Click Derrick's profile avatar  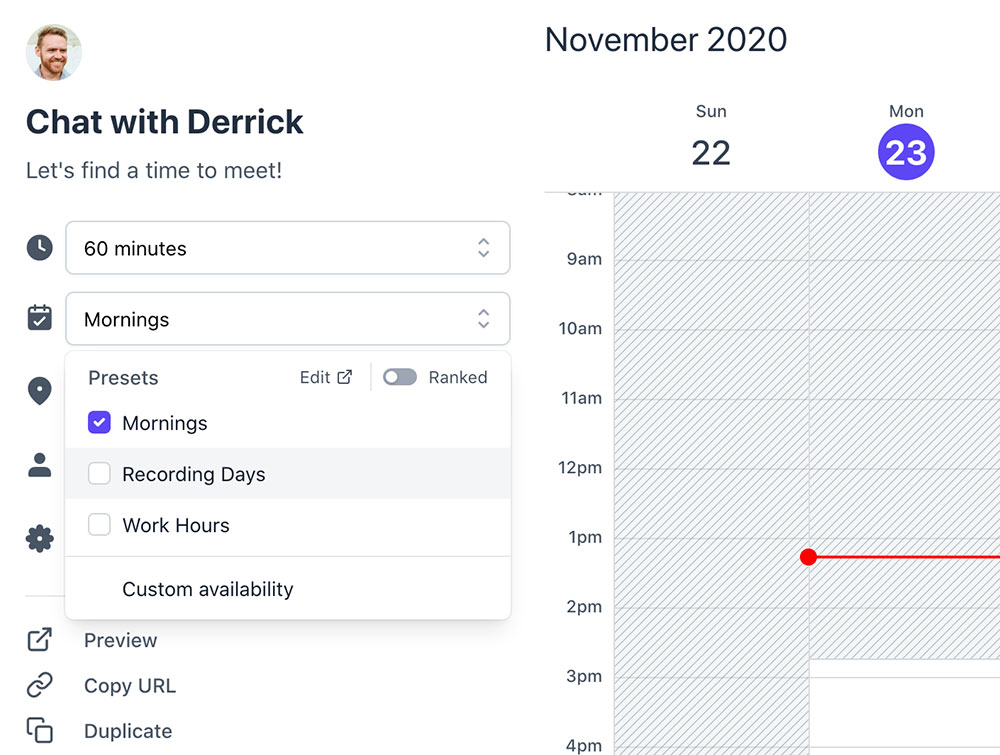pyautogui.click(x=54, y=53)
